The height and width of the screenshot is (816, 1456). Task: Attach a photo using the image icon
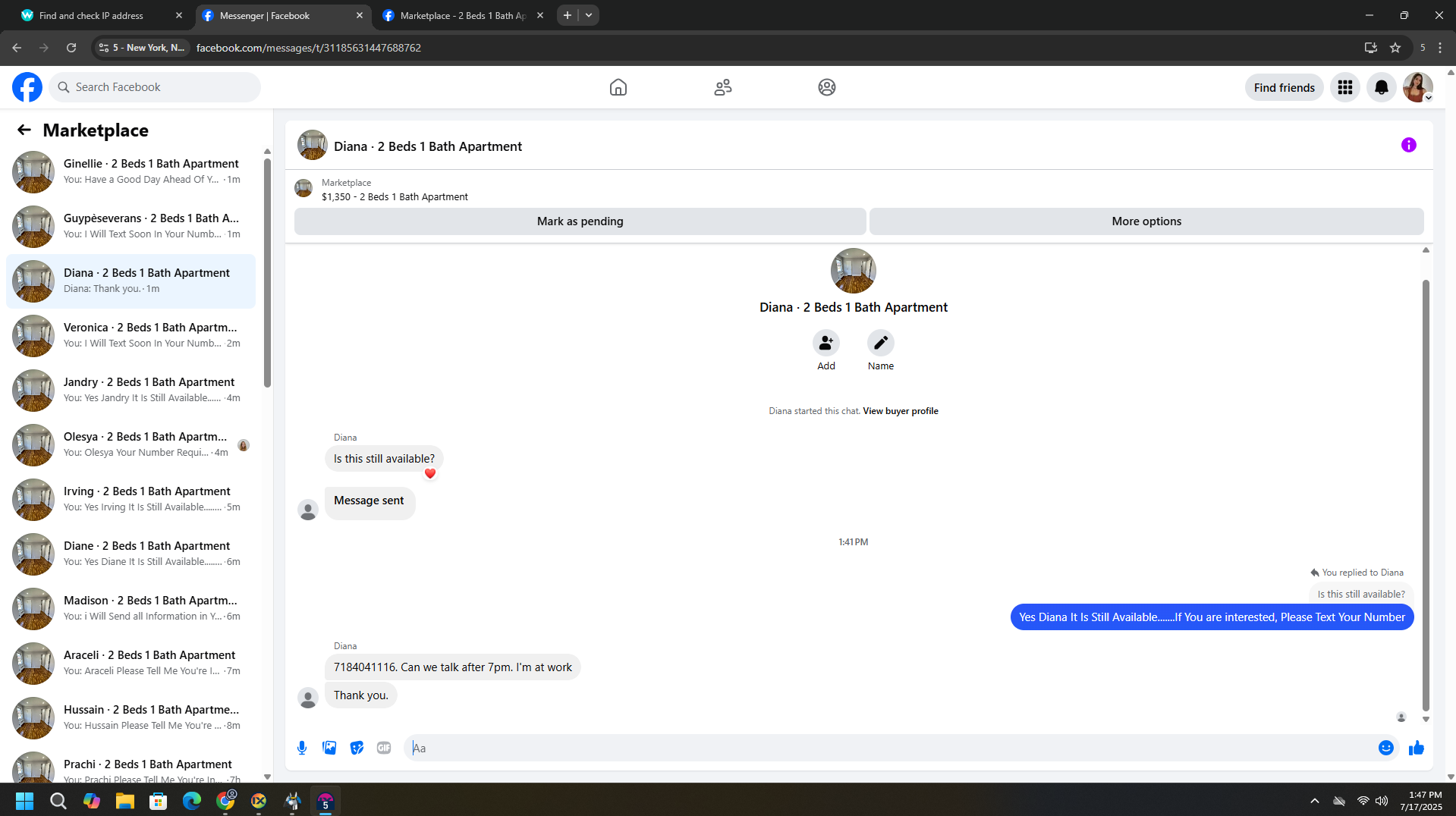tap(329, 748)
